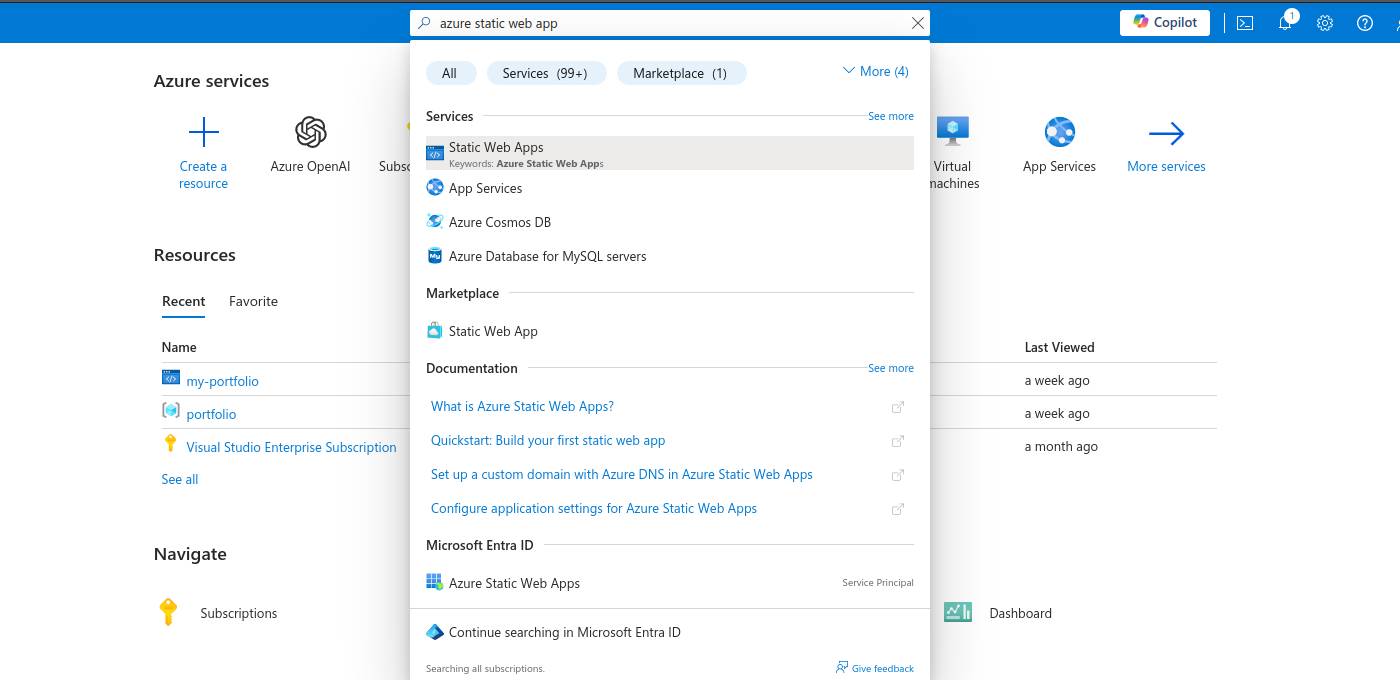This screenshot has height=680, width=1400.
Task: Click portfolio resource group icon
Action: pos(170,410)
